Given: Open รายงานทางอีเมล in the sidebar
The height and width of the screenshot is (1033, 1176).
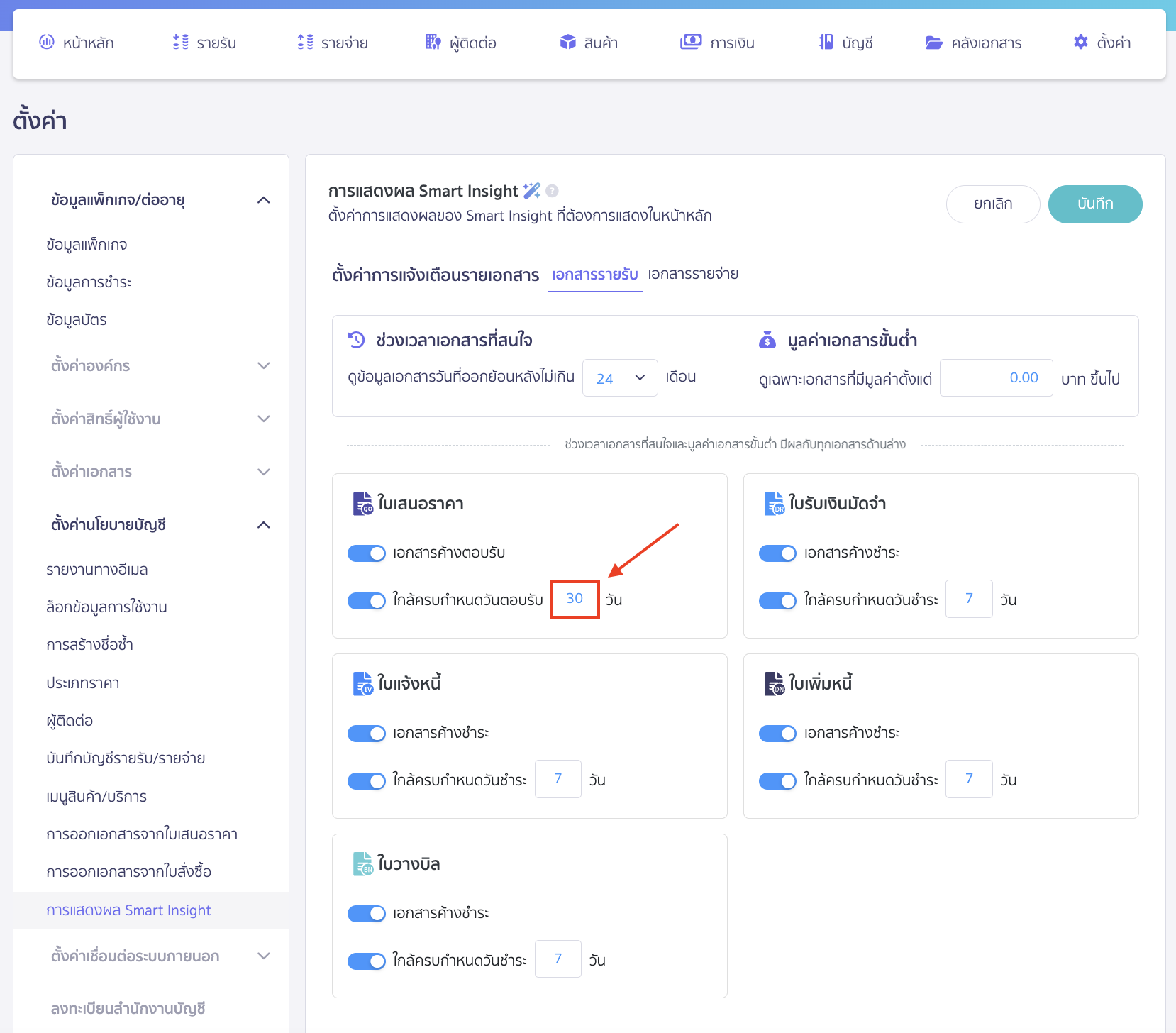Looking at the screenshot, I should click(97, 570).
